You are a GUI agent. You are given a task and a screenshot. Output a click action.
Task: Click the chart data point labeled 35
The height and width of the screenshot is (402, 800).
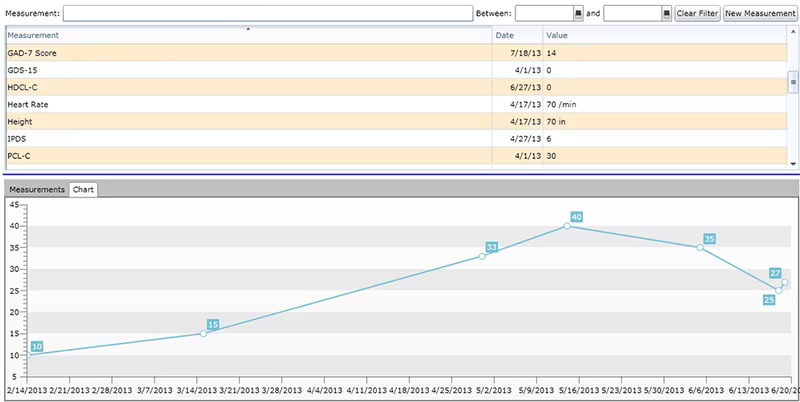click(x=700, y=247)
